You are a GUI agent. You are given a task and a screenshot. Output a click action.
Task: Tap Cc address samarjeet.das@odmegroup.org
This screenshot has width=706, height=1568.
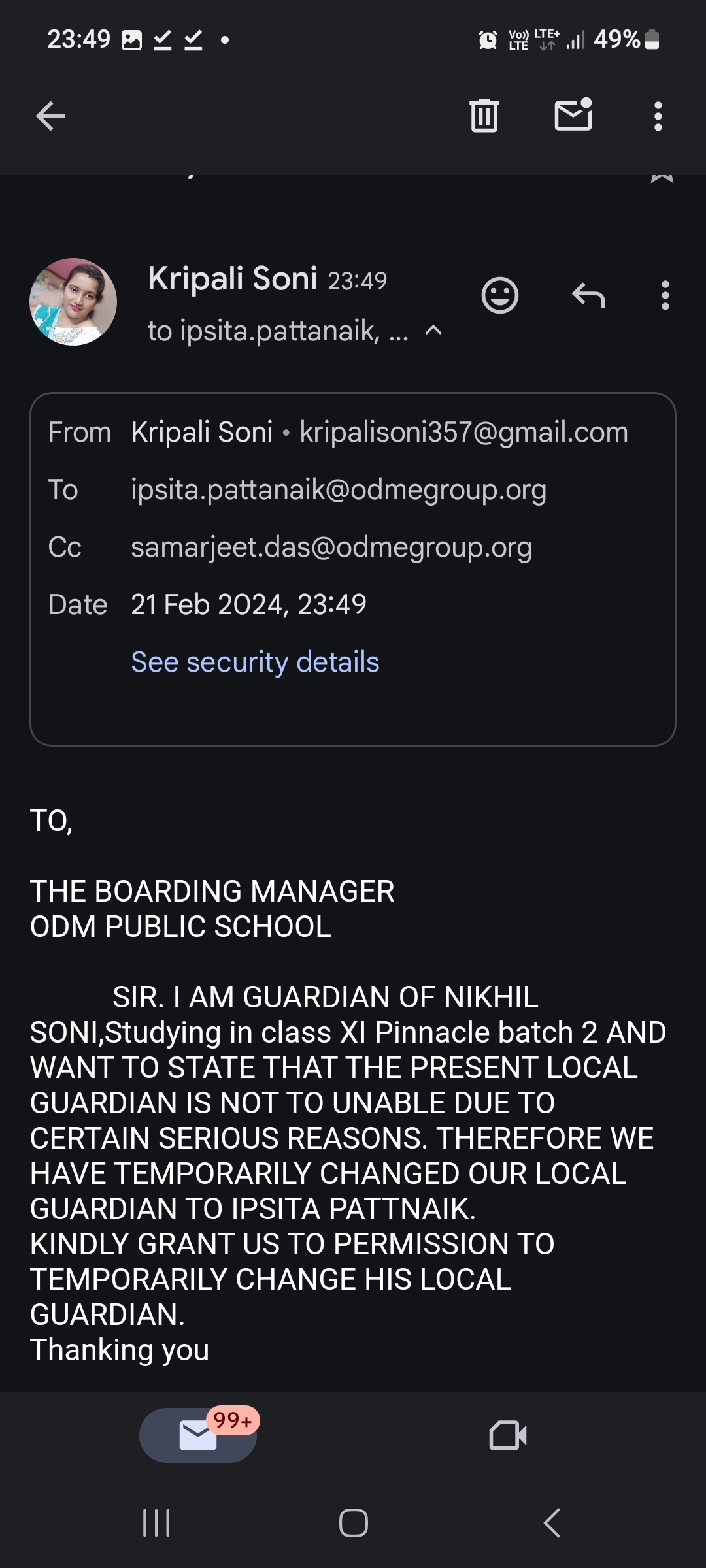[x=331, y=547]
